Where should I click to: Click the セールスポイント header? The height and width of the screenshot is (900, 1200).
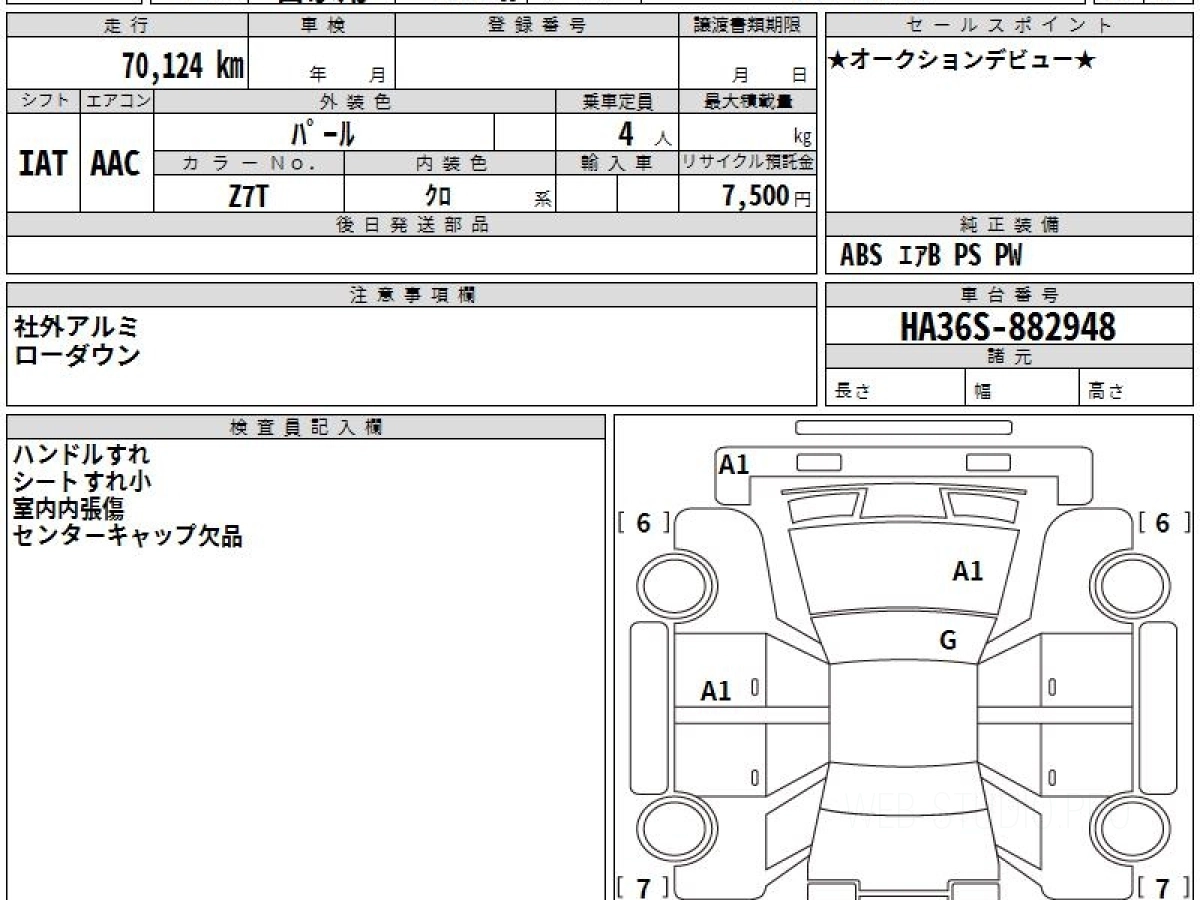1009,25
